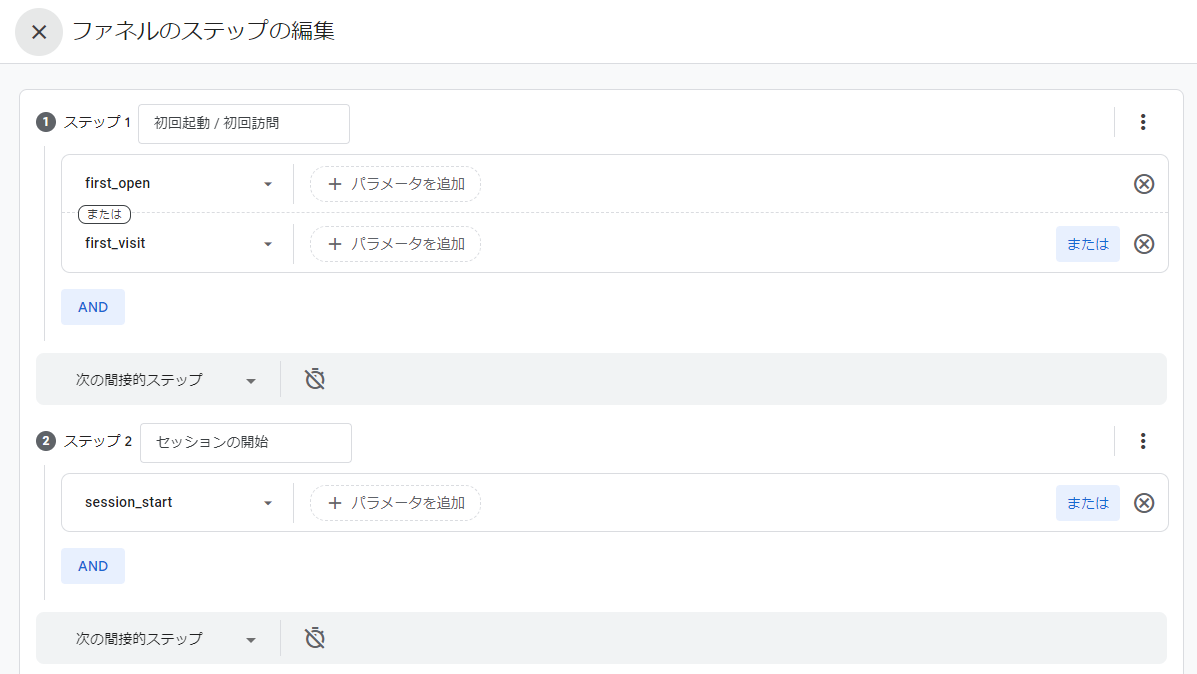Expand the first_open event dropdown
This screenshot has height=674, width=1197.
click(x=267, y=184)
